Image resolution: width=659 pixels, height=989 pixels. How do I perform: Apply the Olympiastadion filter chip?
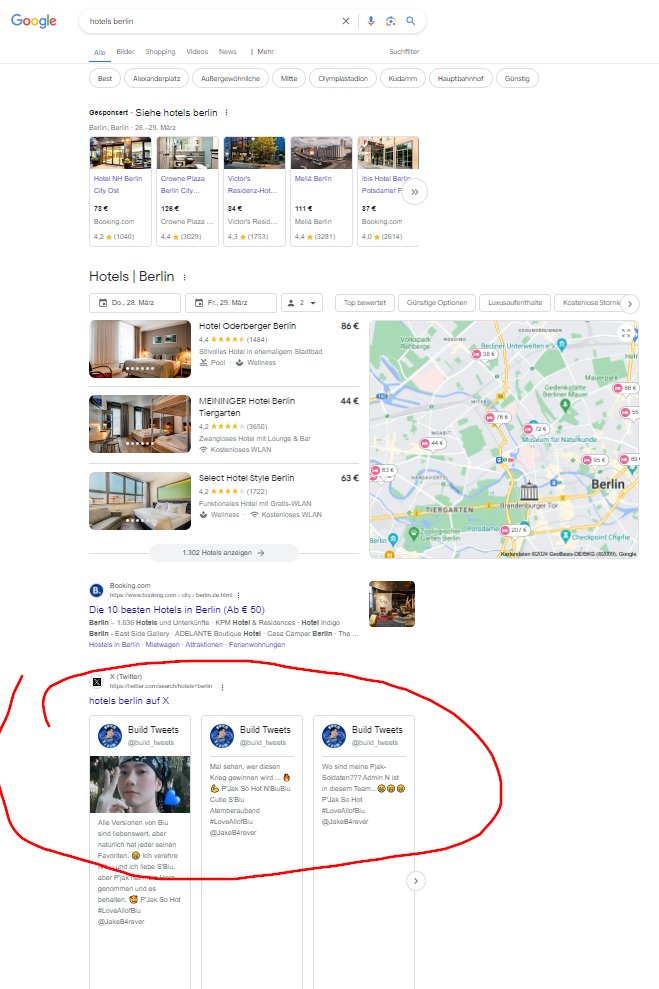[x=343, y=79]
